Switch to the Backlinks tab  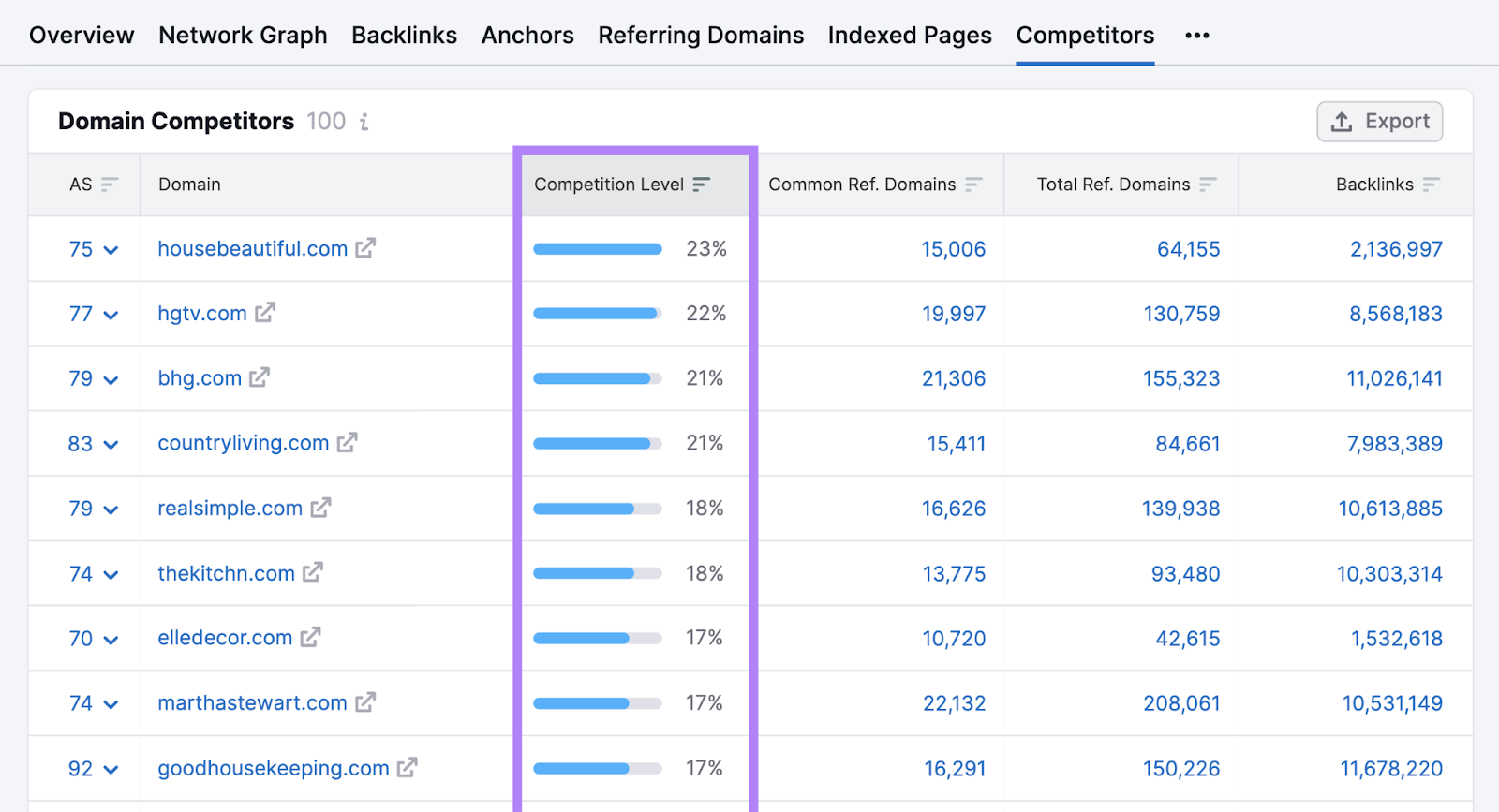point(404,36)
